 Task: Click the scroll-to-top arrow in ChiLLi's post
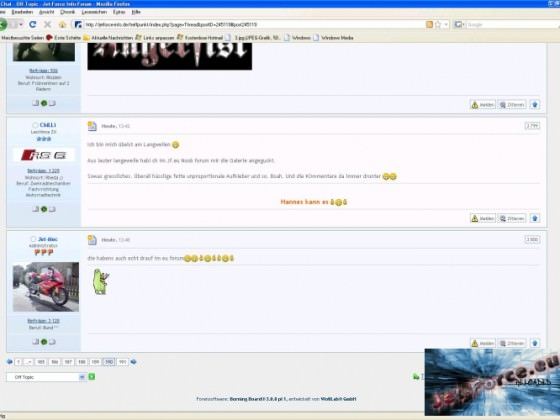[535, 218]
